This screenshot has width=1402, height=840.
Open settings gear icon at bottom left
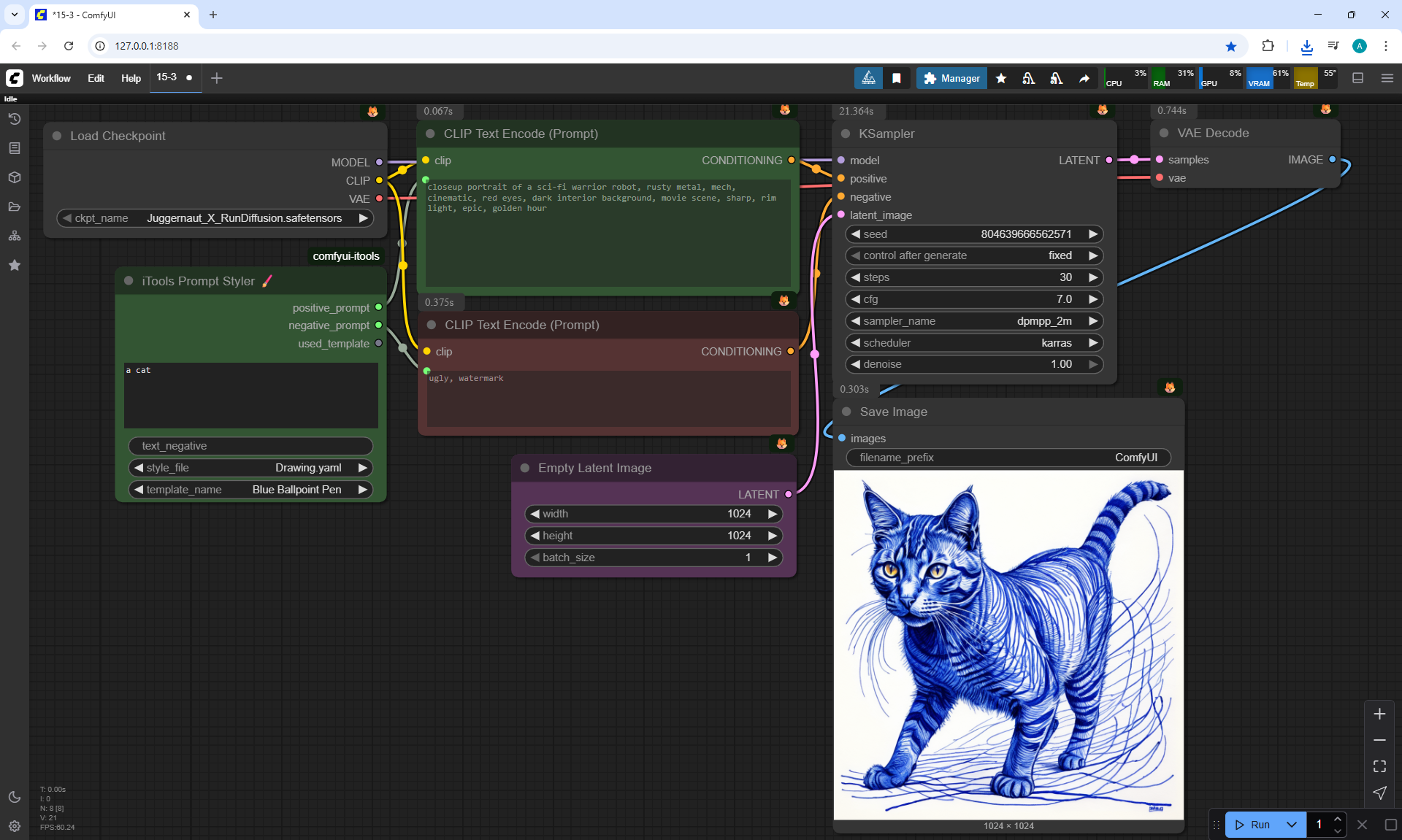click(15, 826)
